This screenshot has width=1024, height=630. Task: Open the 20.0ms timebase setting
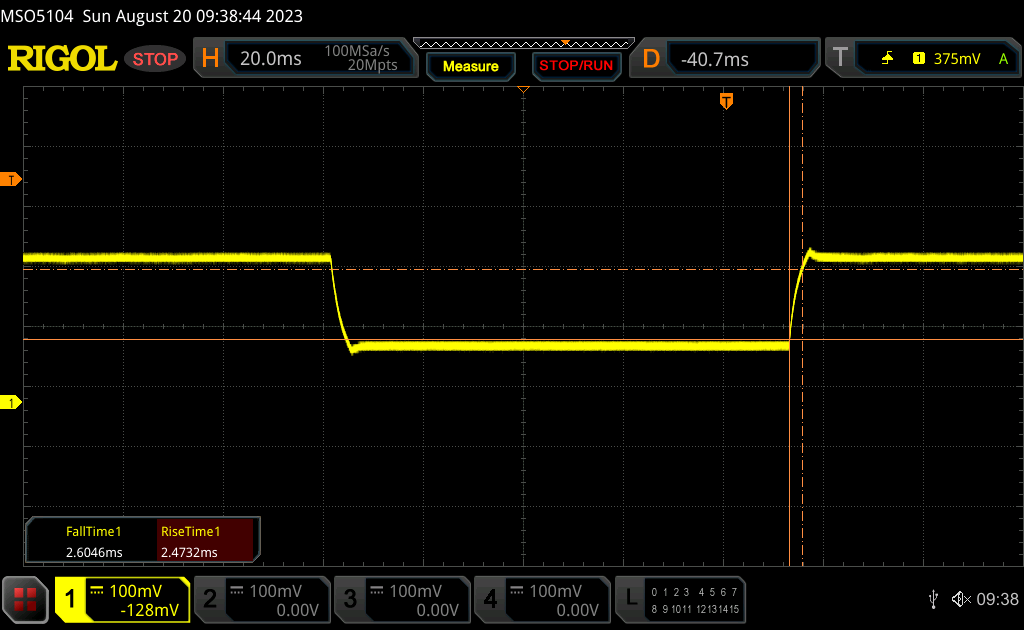[x=270, y=59]
